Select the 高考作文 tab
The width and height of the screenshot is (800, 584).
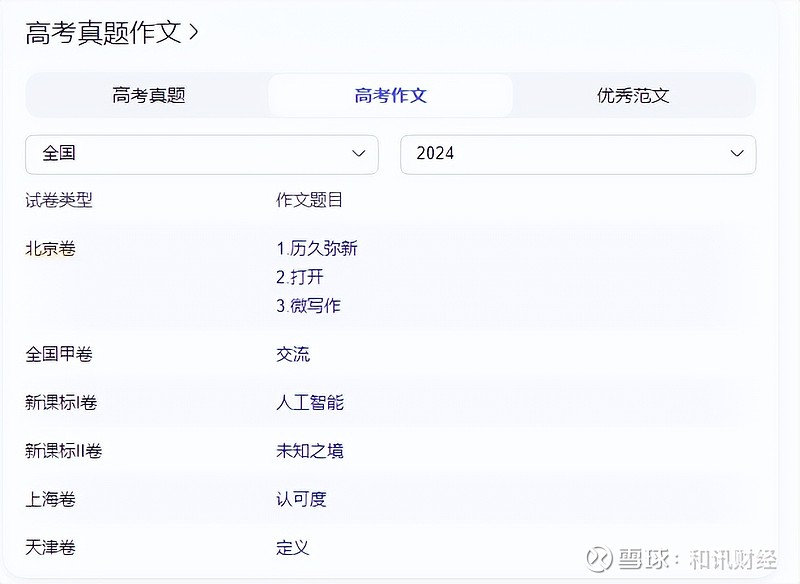pos(391,96)
